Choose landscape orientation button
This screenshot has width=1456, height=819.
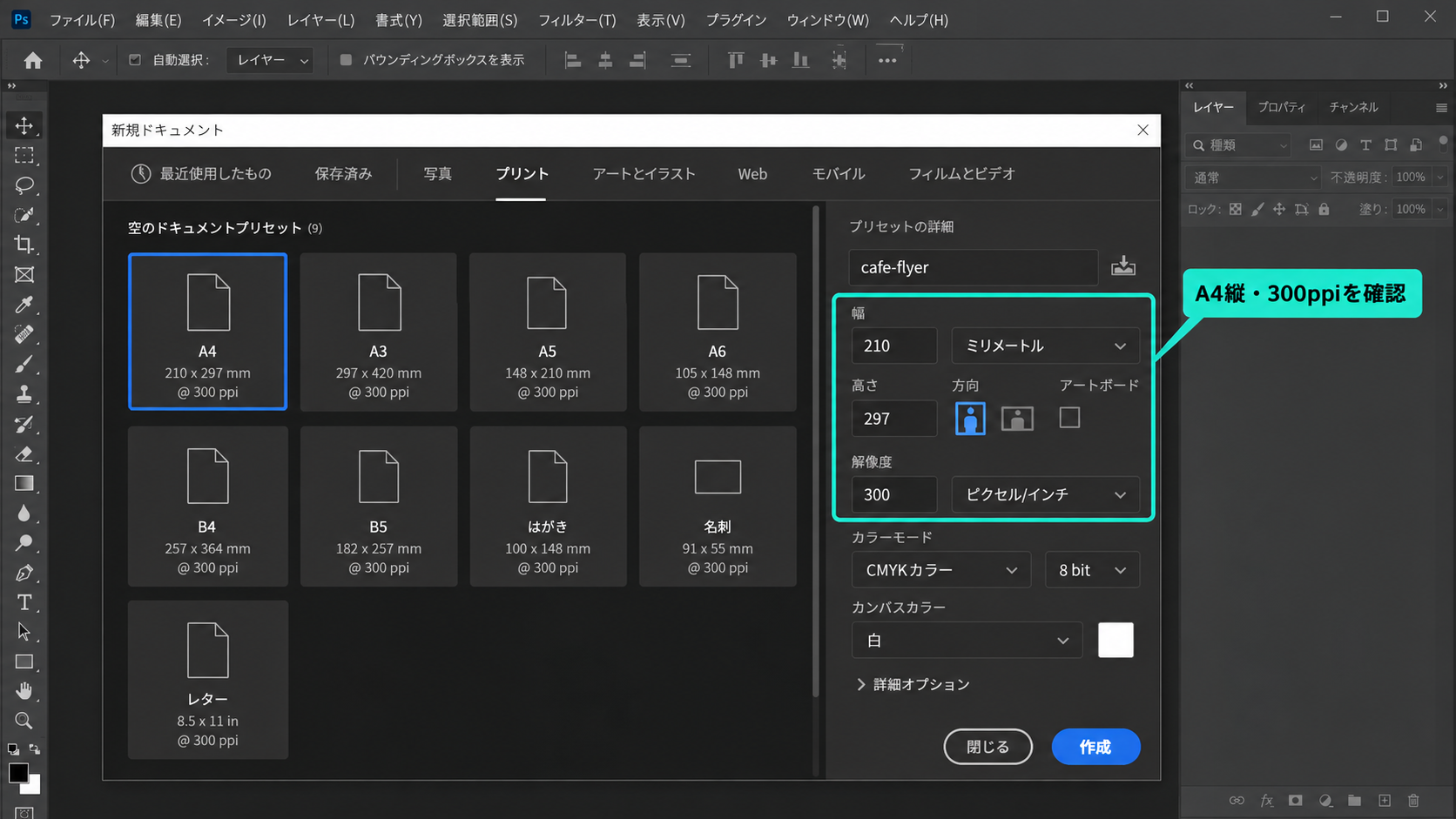point(1017,419)
